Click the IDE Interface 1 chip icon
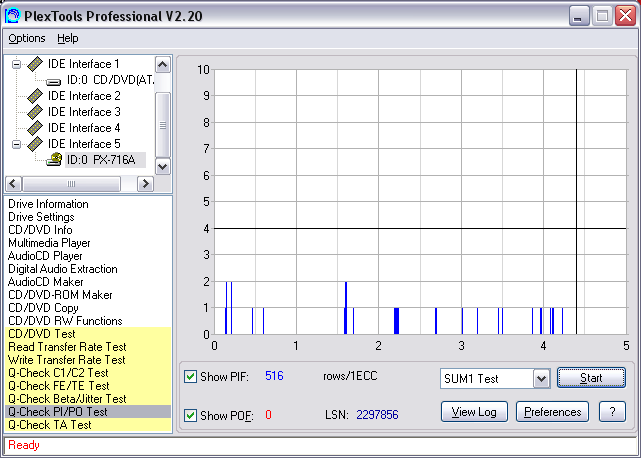This screenshot has height=458, width=641. coord(35,64)
